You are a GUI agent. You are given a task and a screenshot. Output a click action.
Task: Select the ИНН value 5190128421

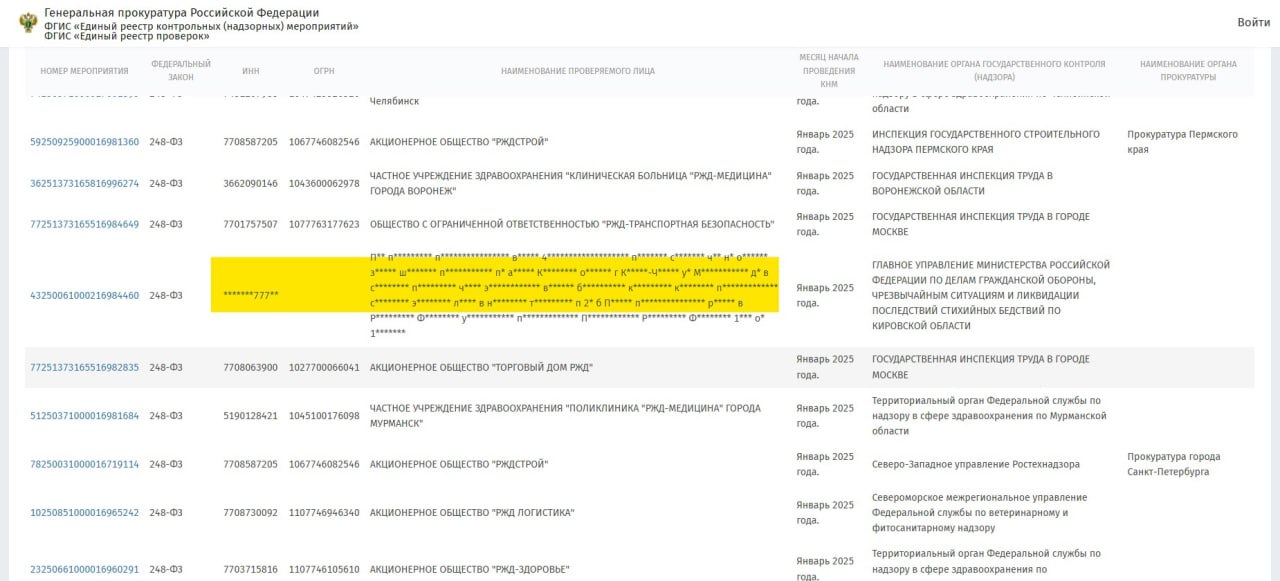click(250, 415)
